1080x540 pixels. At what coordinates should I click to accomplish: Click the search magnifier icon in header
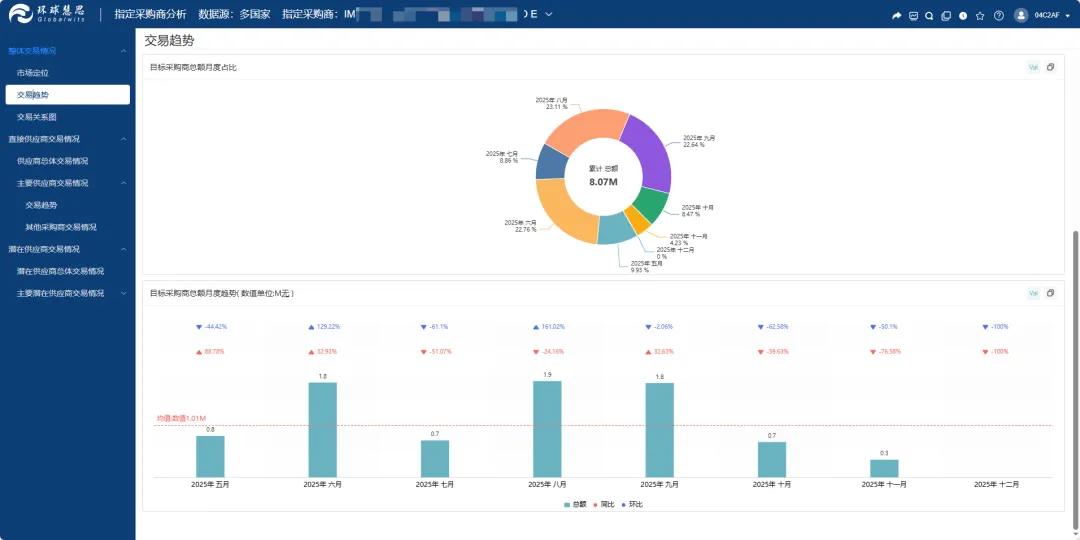tap(929, 16)
